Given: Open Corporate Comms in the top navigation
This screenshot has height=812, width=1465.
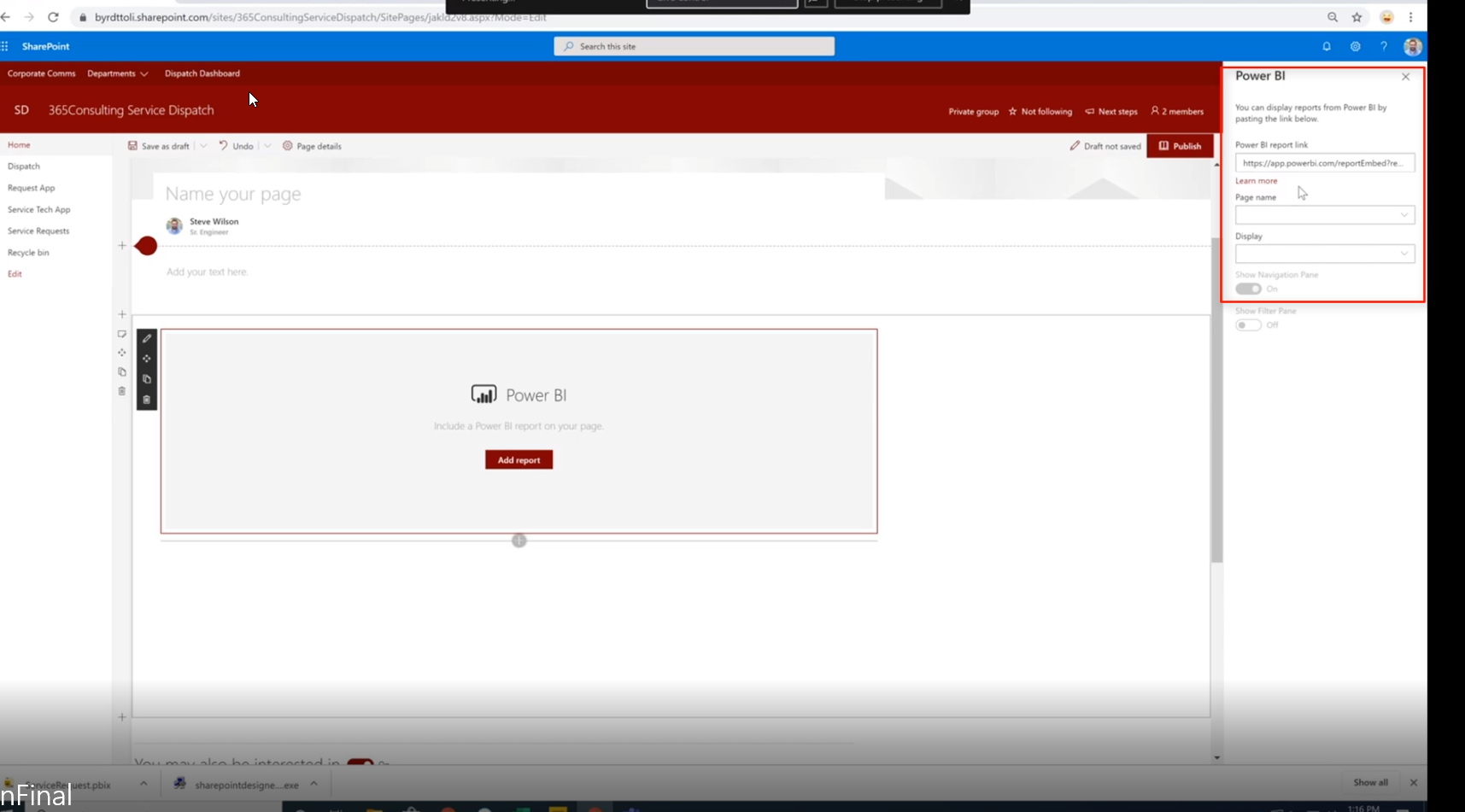Looking at the screenshot, I should (41, 73).
